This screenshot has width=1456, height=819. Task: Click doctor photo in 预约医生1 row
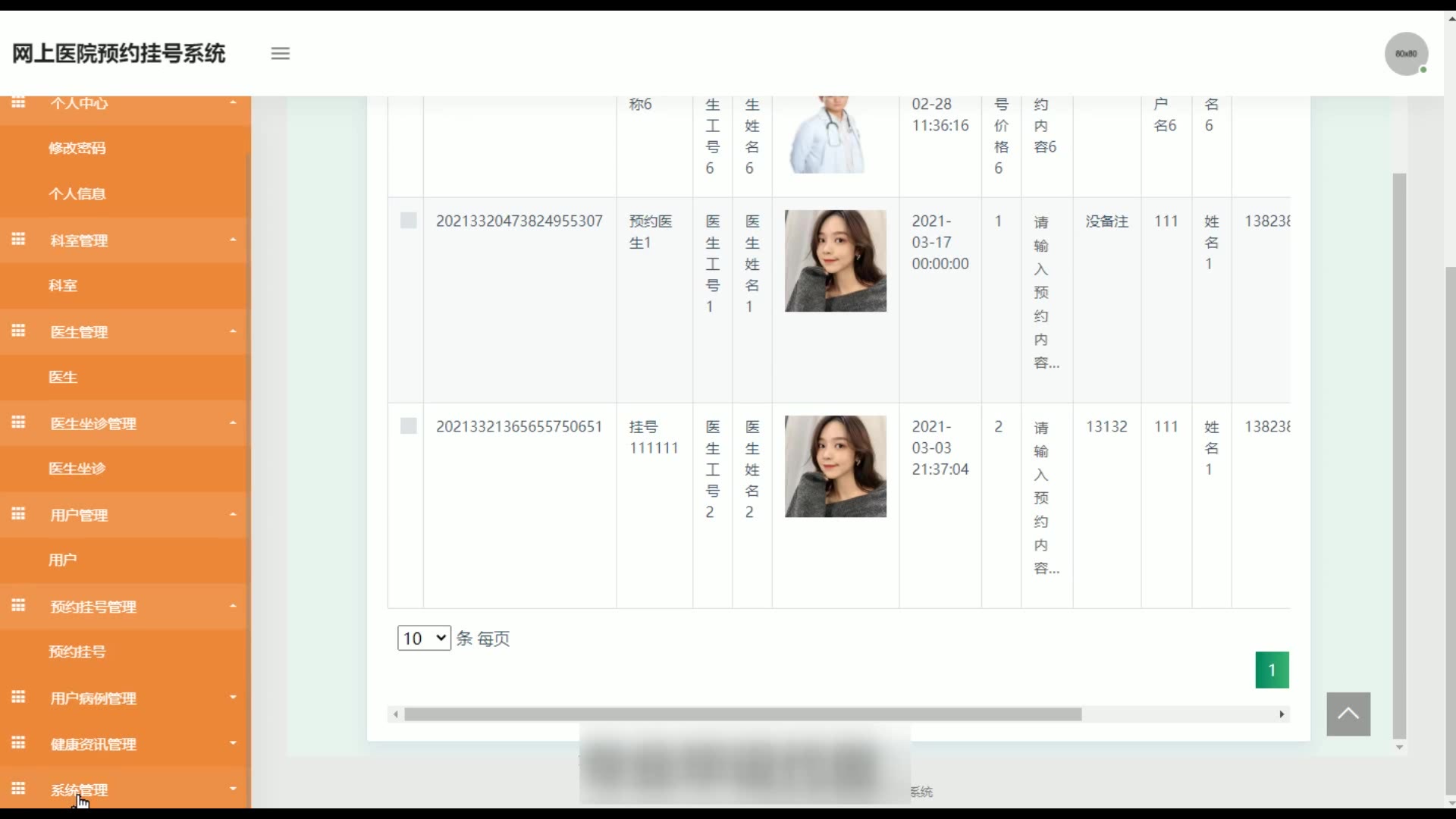pos(835,261)
